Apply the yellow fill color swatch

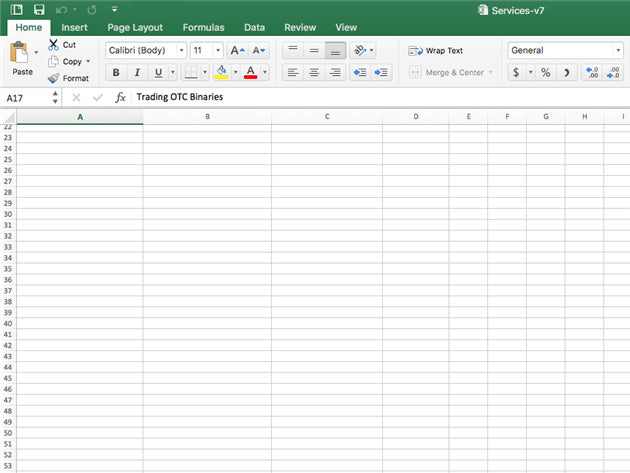coord(220,72)
